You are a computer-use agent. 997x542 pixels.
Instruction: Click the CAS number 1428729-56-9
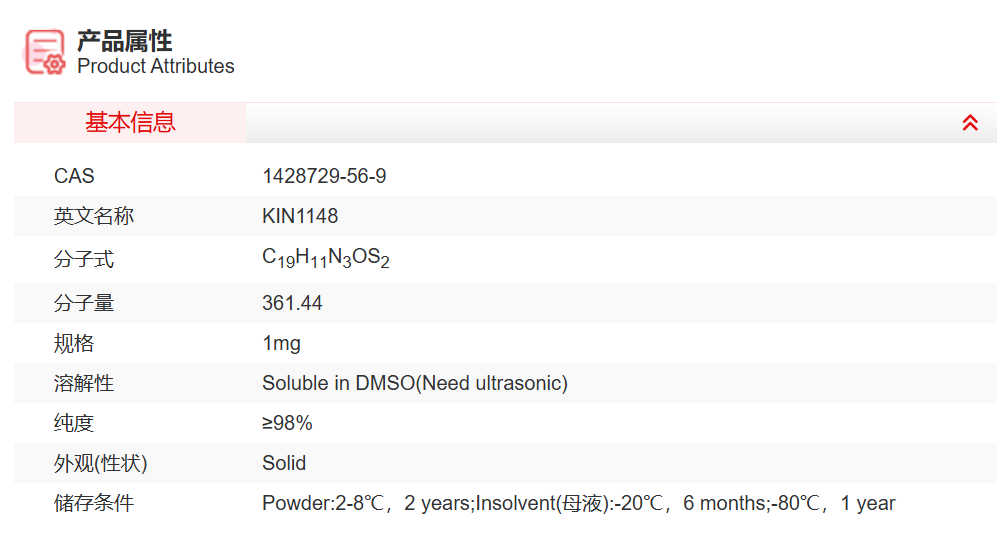pyautogui.click(x=324, y=176)
